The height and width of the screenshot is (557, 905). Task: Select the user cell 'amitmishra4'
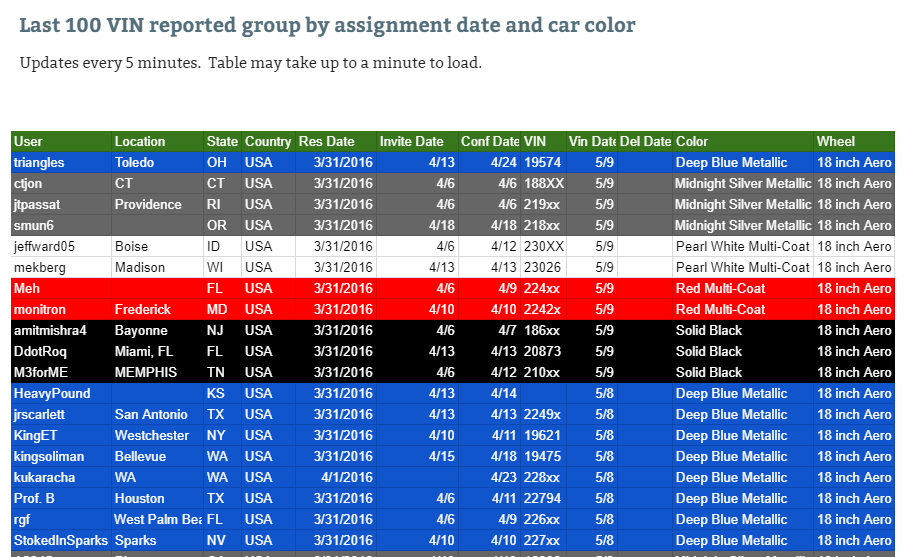(61, 330)
